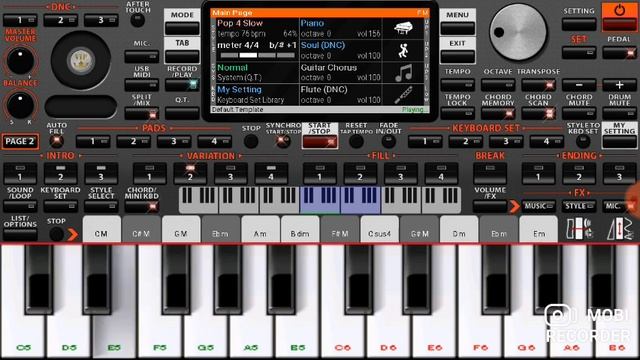Viewport: 640px width, 360px height.
Task: Play the CM chord pad
Action: coord(102,229)
